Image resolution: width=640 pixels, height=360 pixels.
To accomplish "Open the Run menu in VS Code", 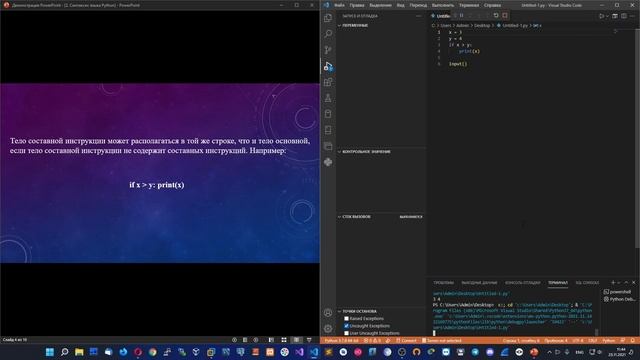I will 442,5.
